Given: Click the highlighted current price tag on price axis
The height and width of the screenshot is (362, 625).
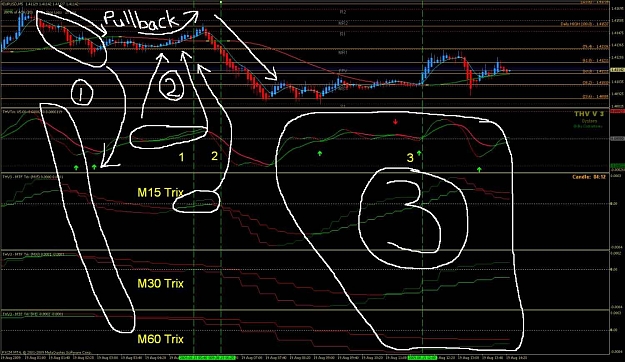Looking at the screenshot, I should [617, 69].
